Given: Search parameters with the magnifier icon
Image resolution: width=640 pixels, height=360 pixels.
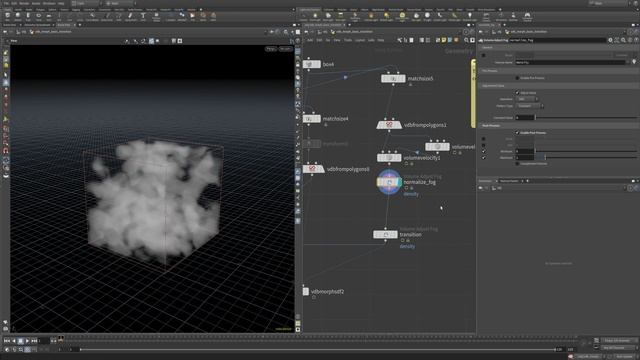Looking at the screenshot, I should [x=623, y=40].
